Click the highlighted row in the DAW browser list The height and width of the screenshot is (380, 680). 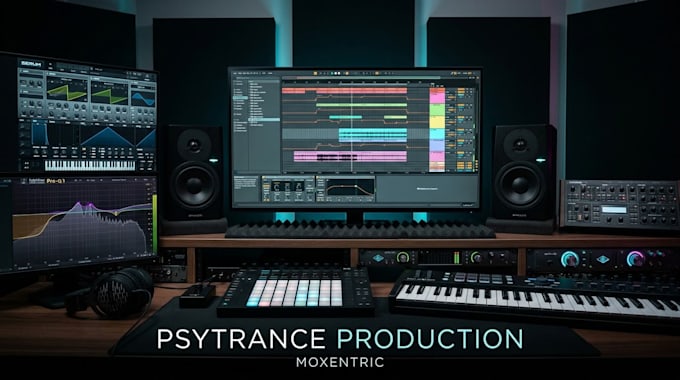[x=264, y=119]
